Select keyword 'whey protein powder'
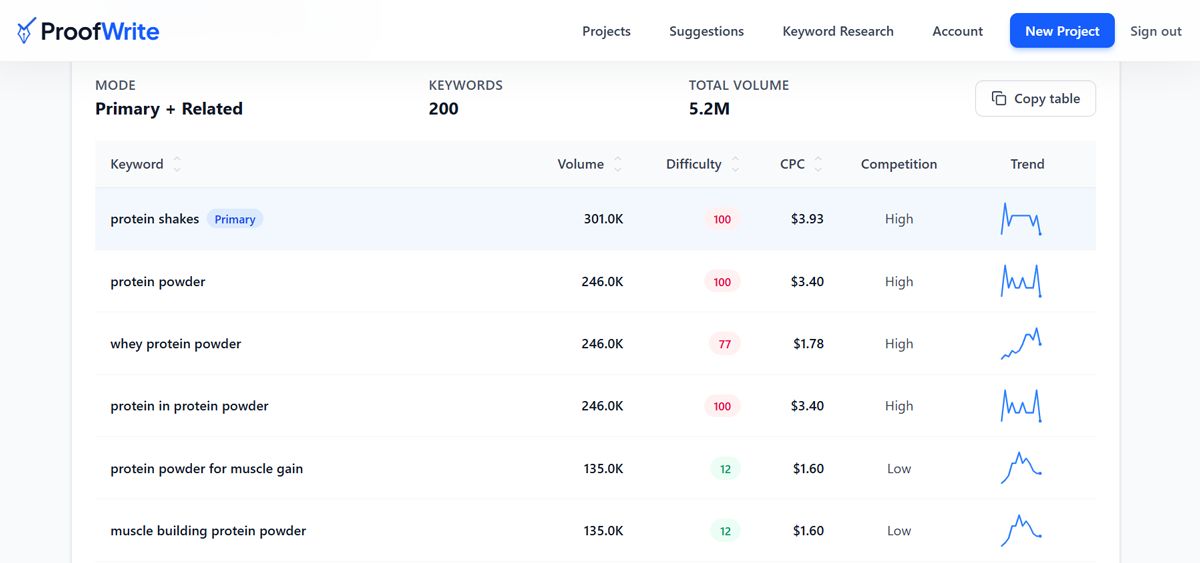This screenshot has height=563, width=1200. [x=176, y=343]
